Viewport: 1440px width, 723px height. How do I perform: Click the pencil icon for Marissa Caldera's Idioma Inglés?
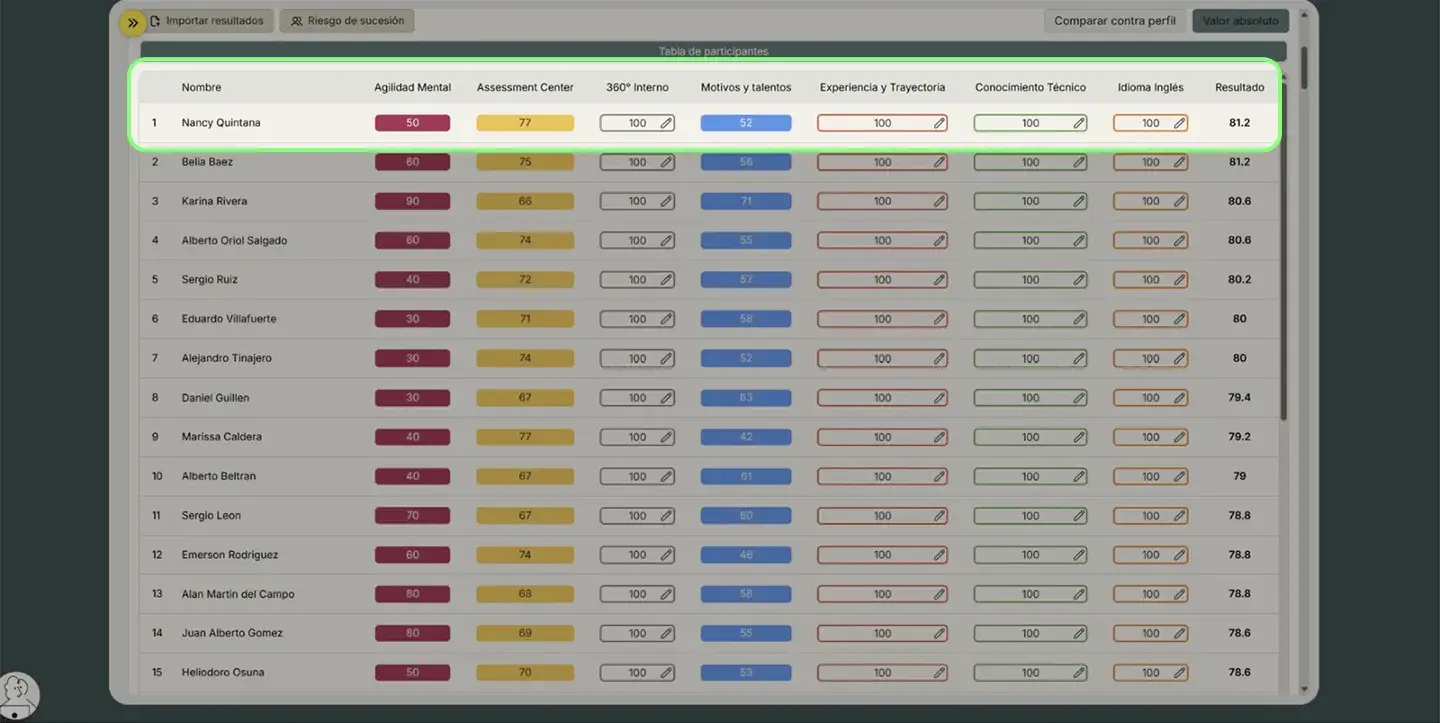click(x=1179, y=437)
